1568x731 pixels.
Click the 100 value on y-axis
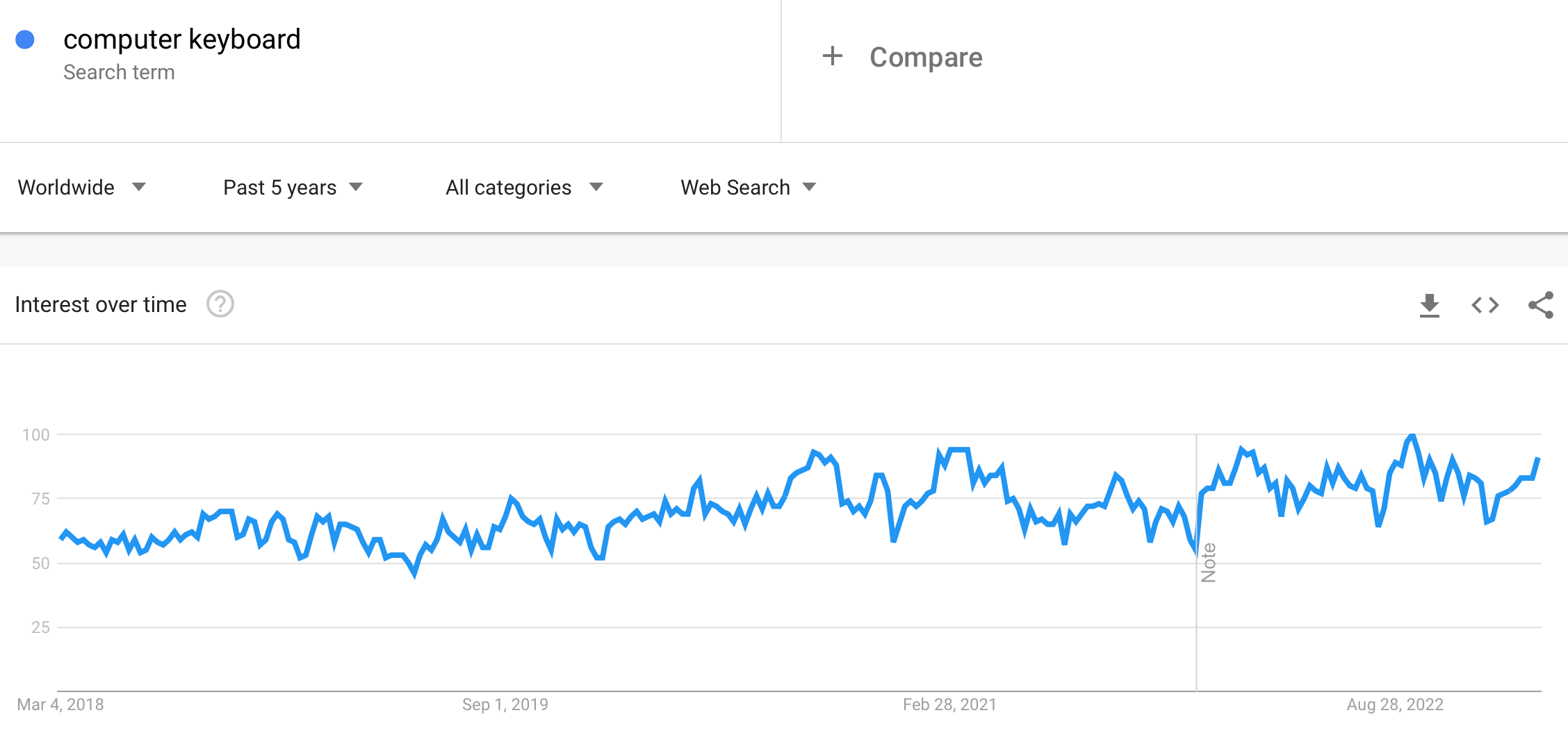pos(36,435)
